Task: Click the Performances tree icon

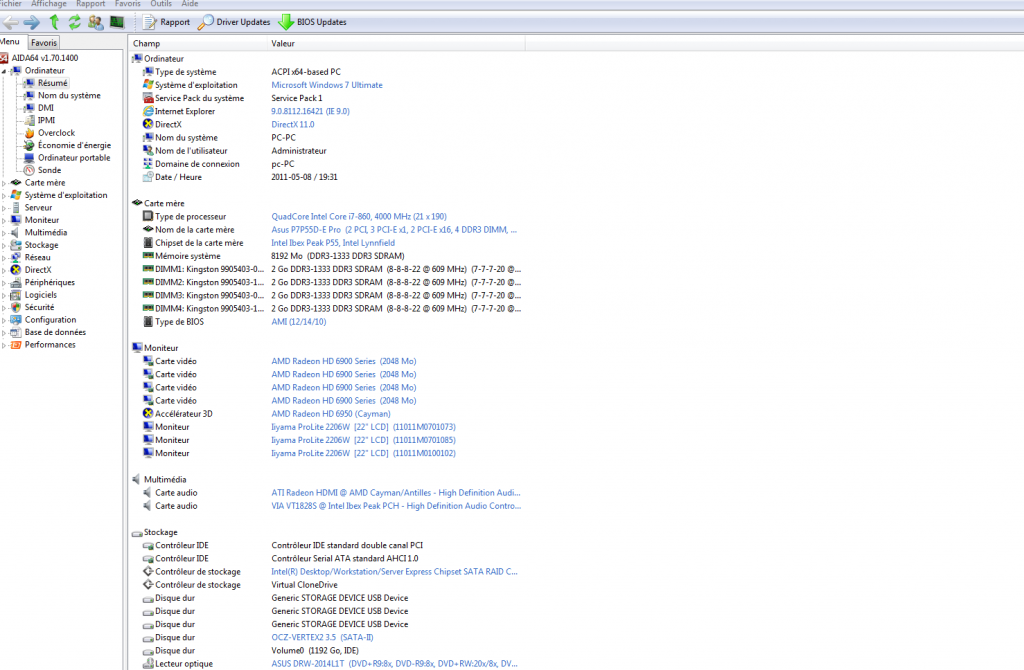Action: pos(16,344)
